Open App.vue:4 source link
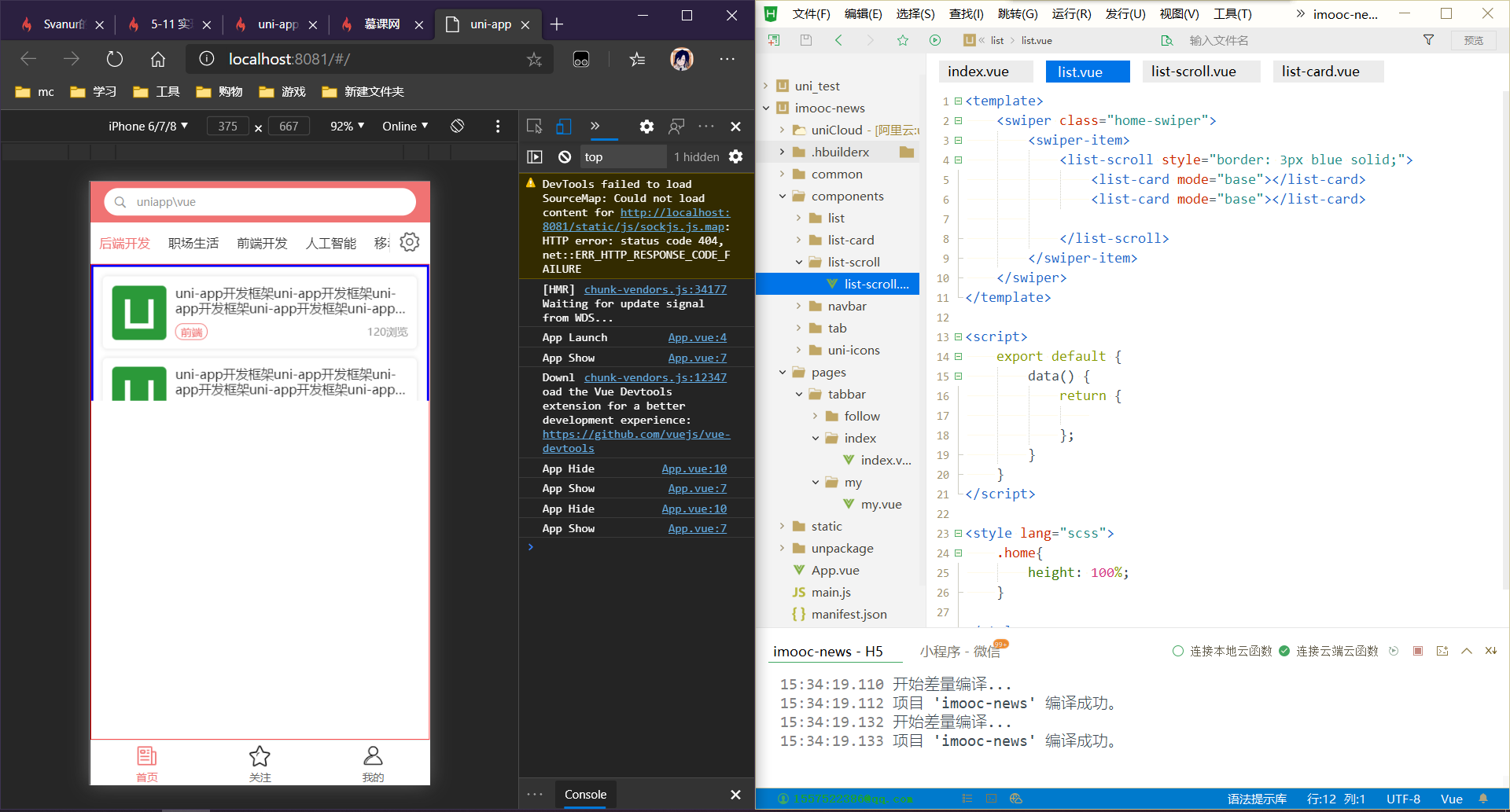 click(697, 337)
